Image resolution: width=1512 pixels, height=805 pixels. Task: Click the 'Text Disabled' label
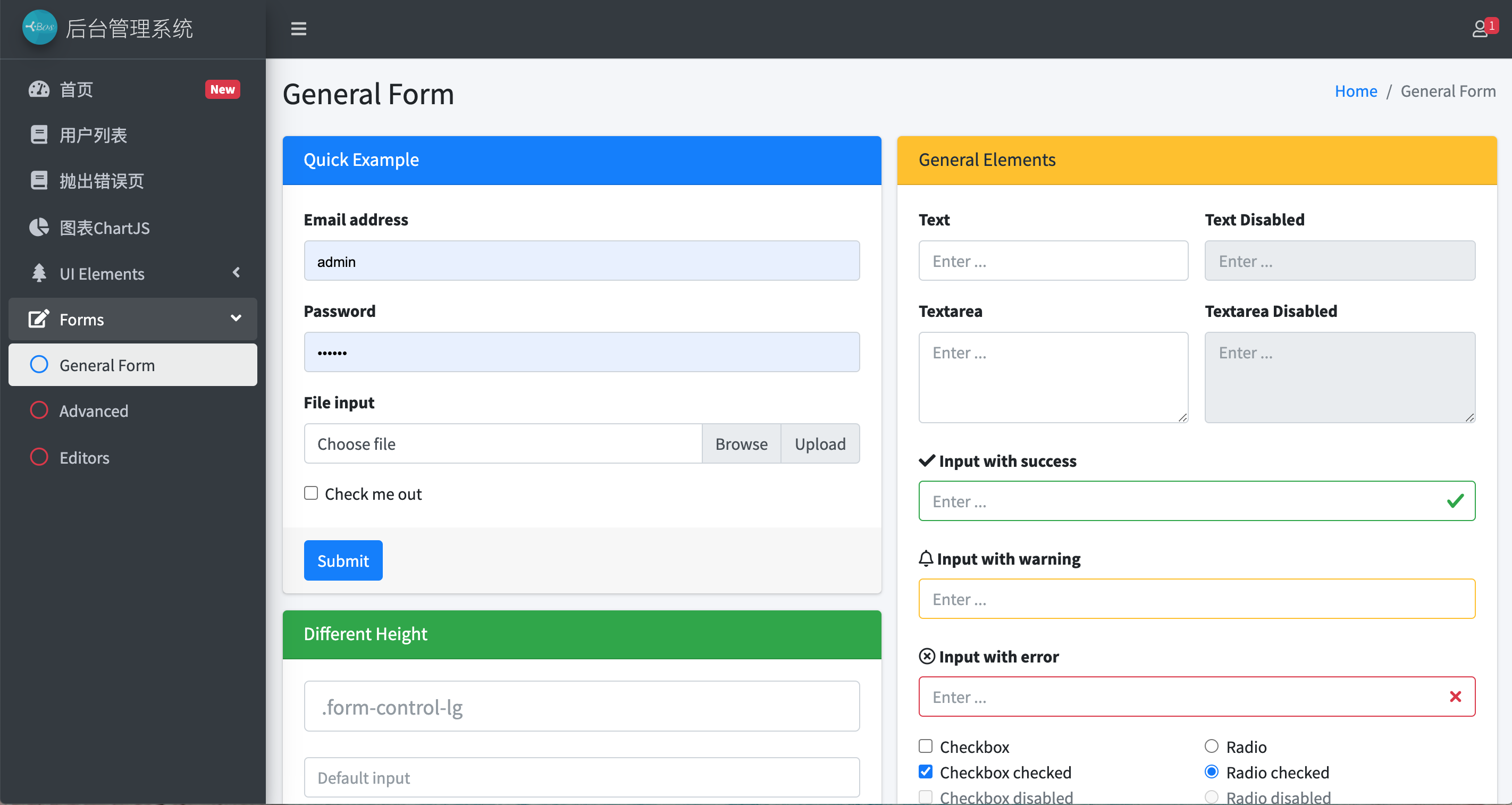[1254, 219]
